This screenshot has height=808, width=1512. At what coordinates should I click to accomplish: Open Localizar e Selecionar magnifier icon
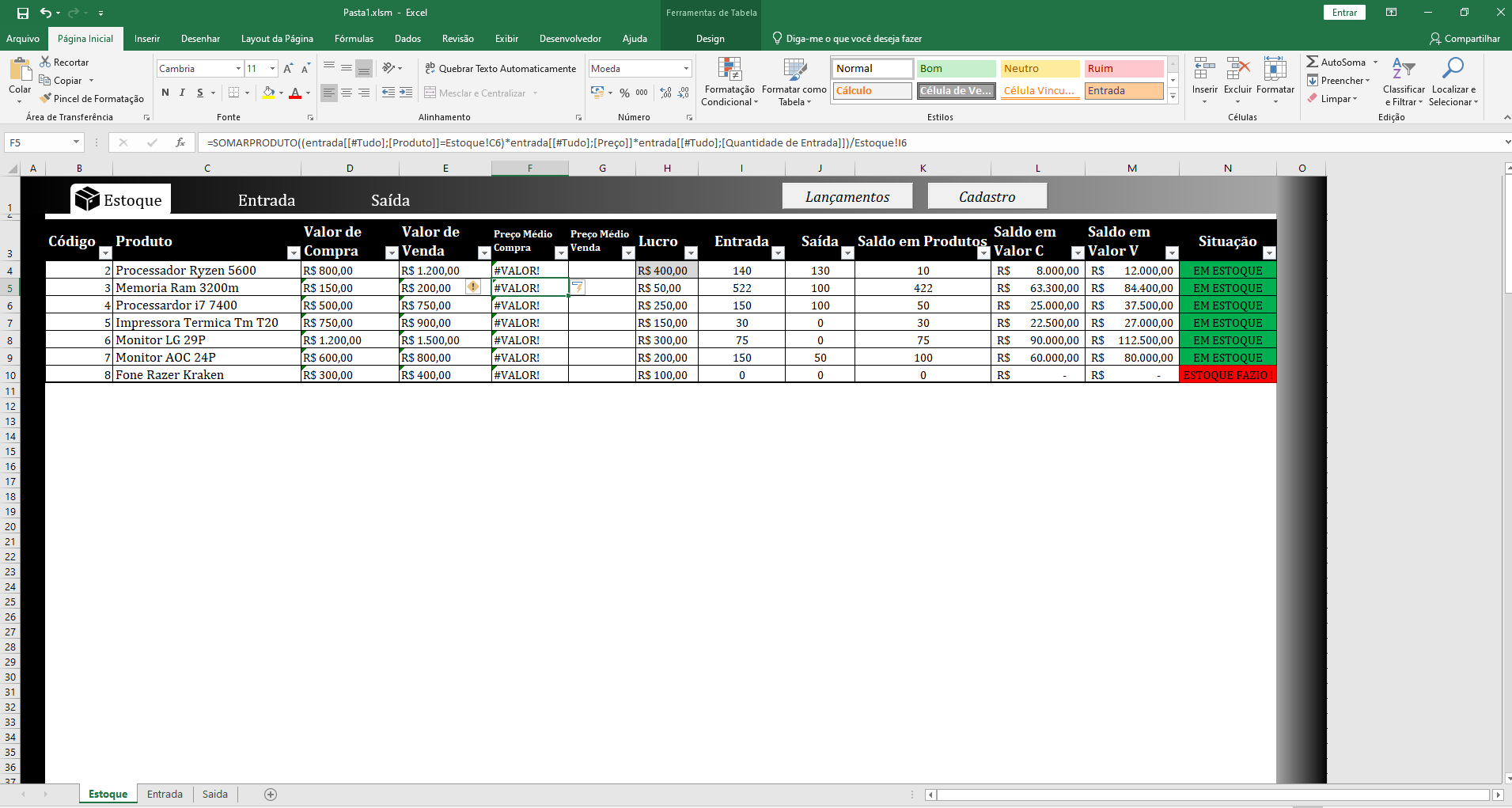[x=1453, y=70]
